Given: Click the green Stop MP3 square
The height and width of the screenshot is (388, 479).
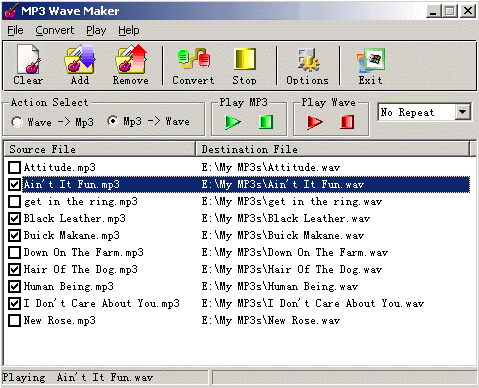Looking at the screenshot, I should [266, 122].
